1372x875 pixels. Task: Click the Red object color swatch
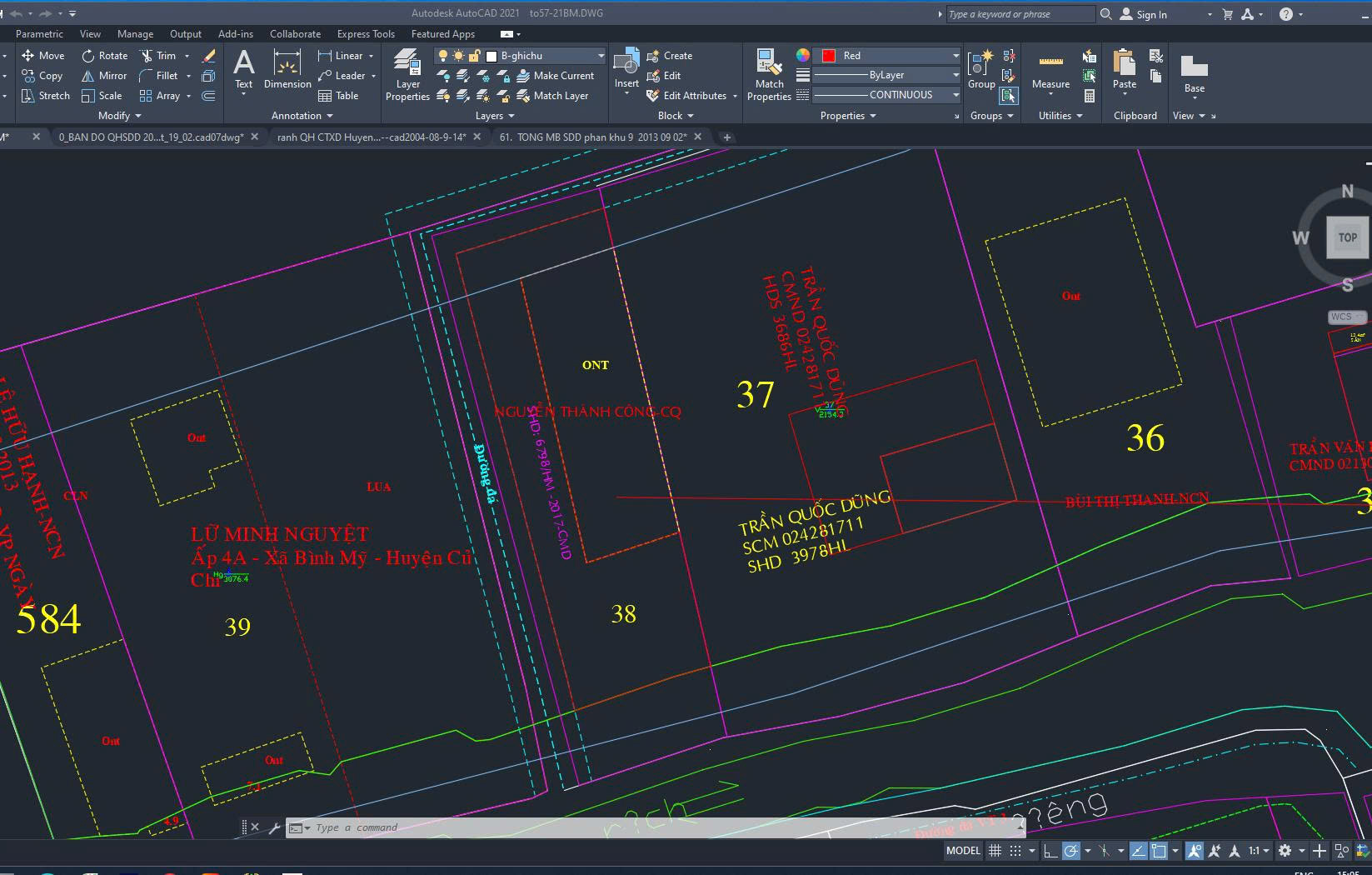pyautogui.click(x=829, y=56)
